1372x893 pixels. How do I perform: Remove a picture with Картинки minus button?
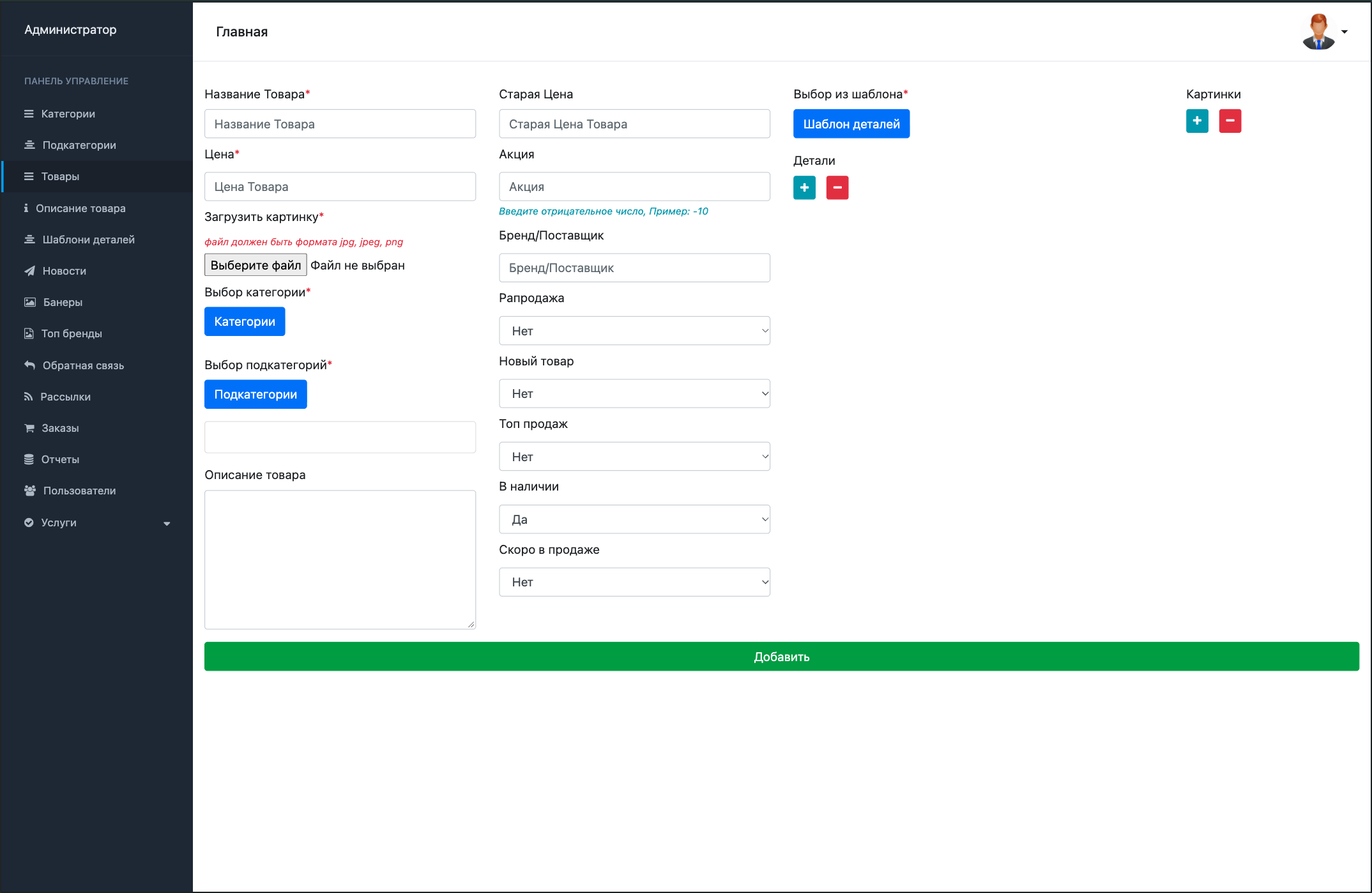(1230, 121)
